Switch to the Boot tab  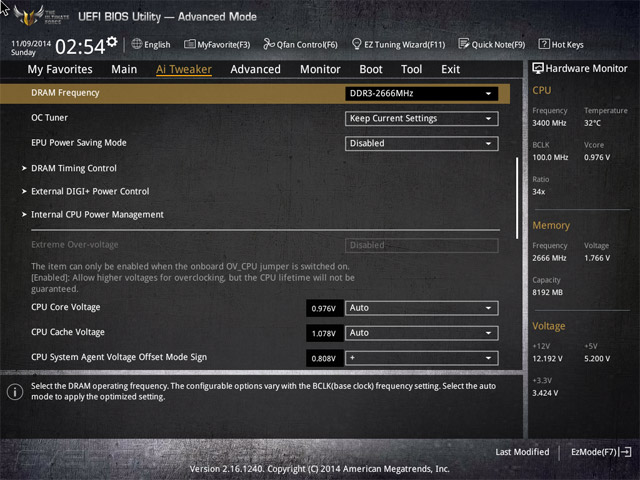[x=371, y=69]
